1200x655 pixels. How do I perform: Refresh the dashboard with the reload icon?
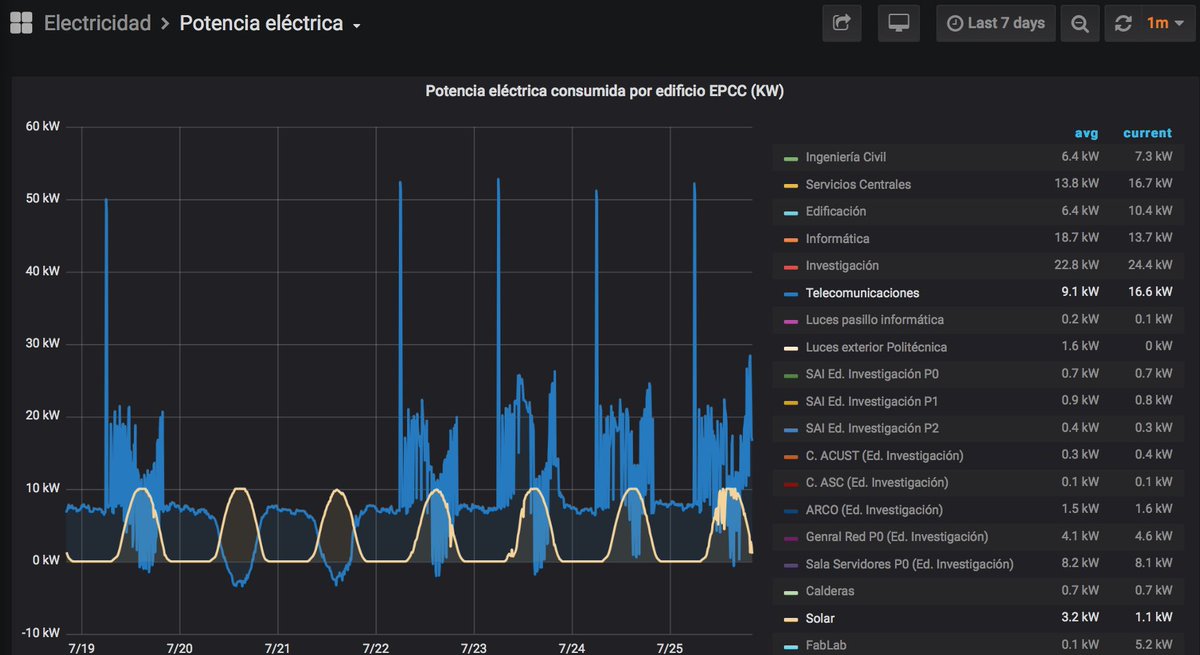[x=1123, y=23]
